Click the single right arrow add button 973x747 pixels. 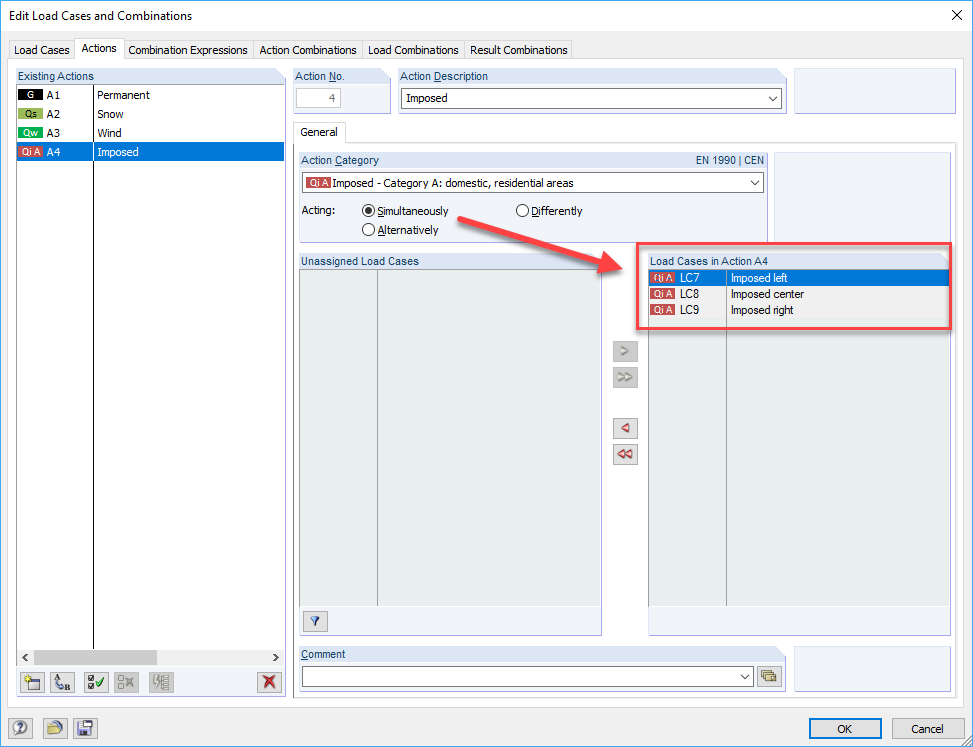pos(625,351)
